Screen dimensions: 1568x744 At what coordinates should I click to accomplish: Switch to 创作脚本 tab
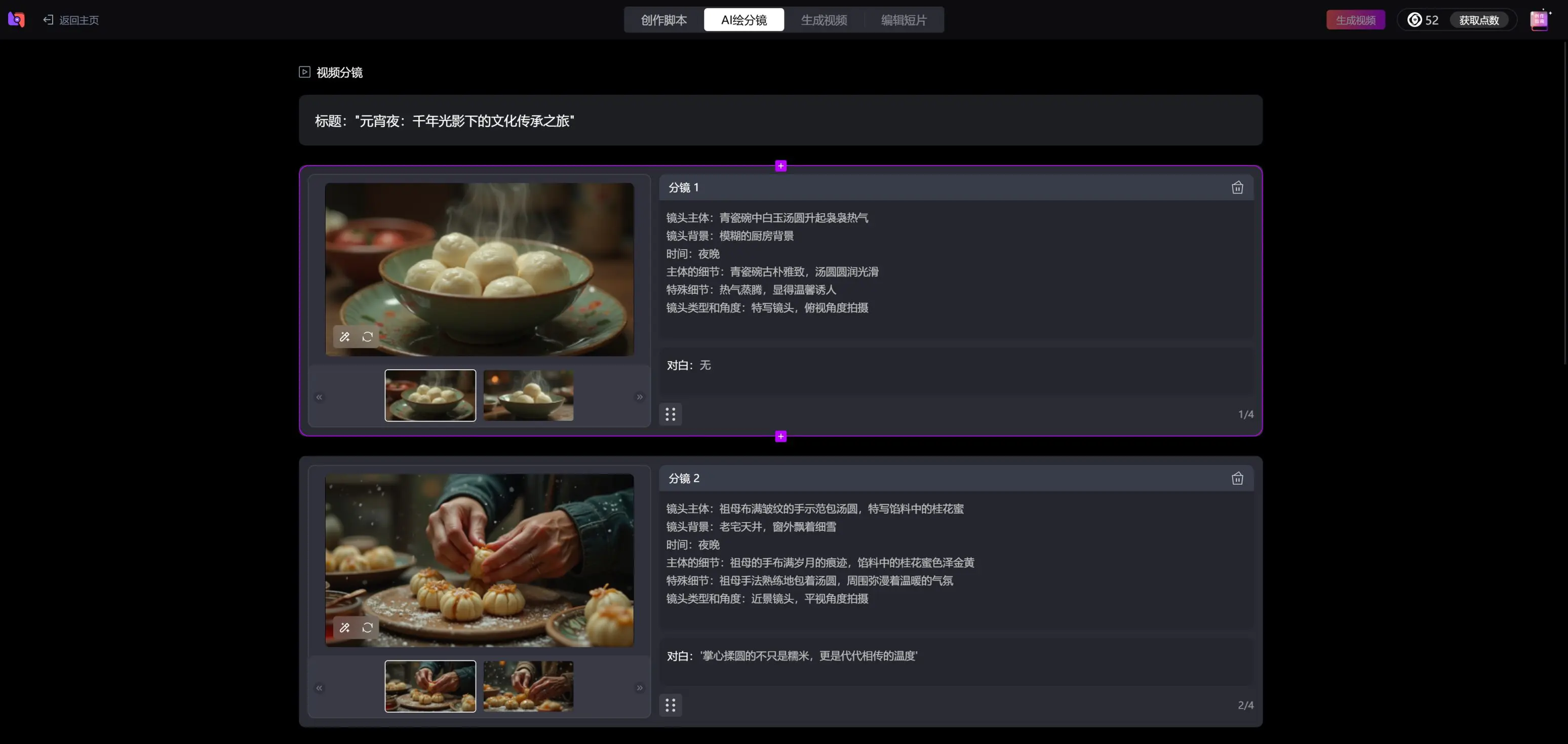(663, 20)
